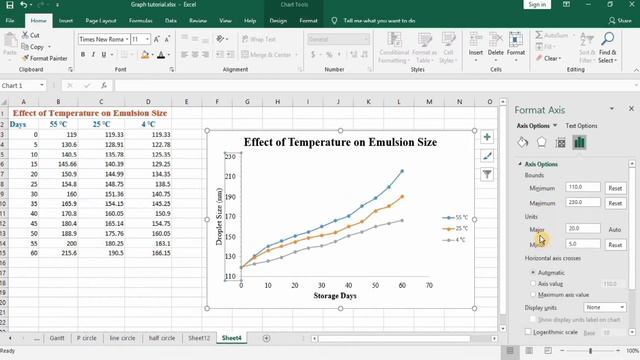
Task: Switch to the half circle sheet tab
Action: [162, 338]
